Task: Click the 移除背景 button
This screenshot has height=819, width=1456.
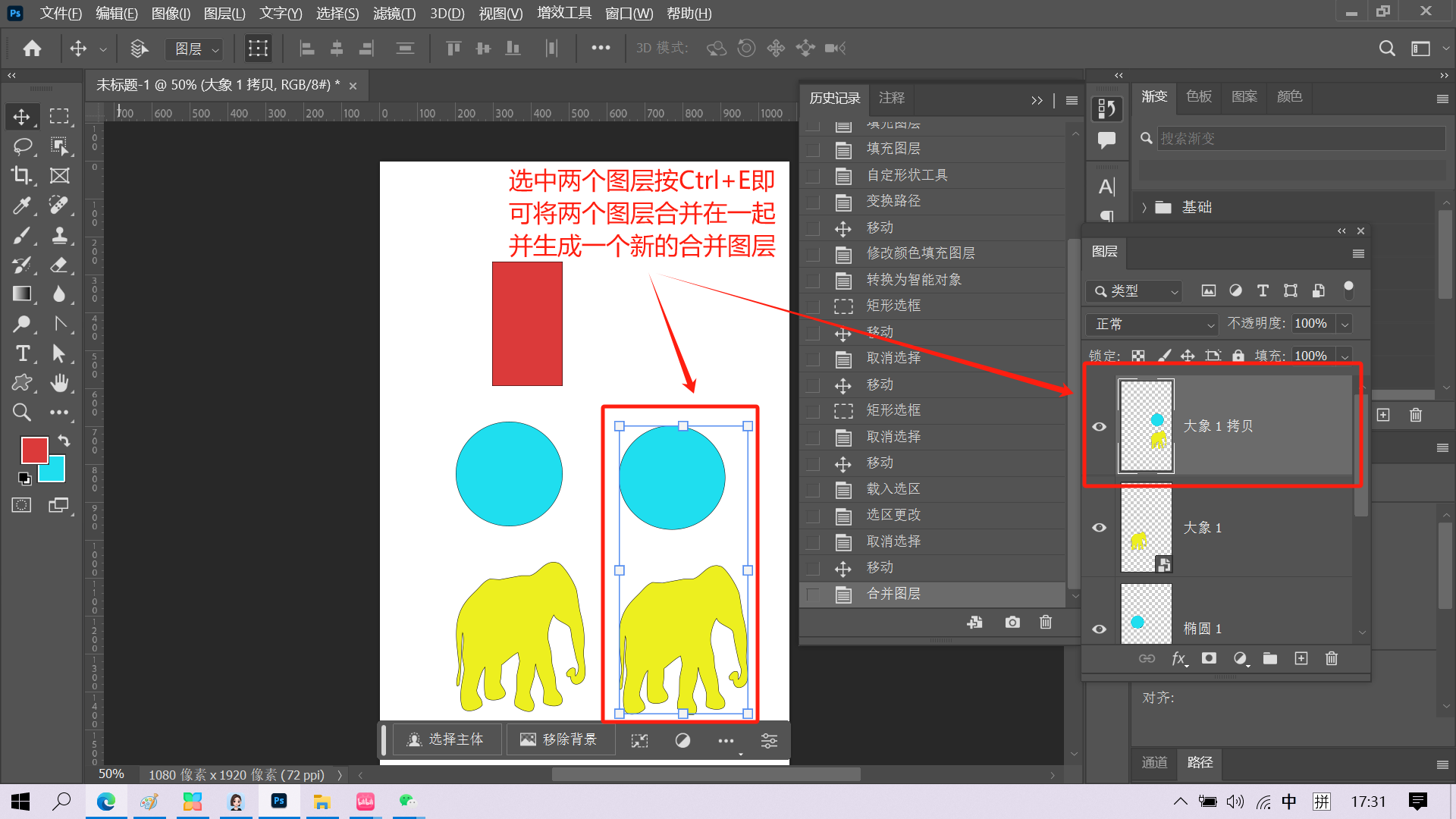Action: pos(559,739)
